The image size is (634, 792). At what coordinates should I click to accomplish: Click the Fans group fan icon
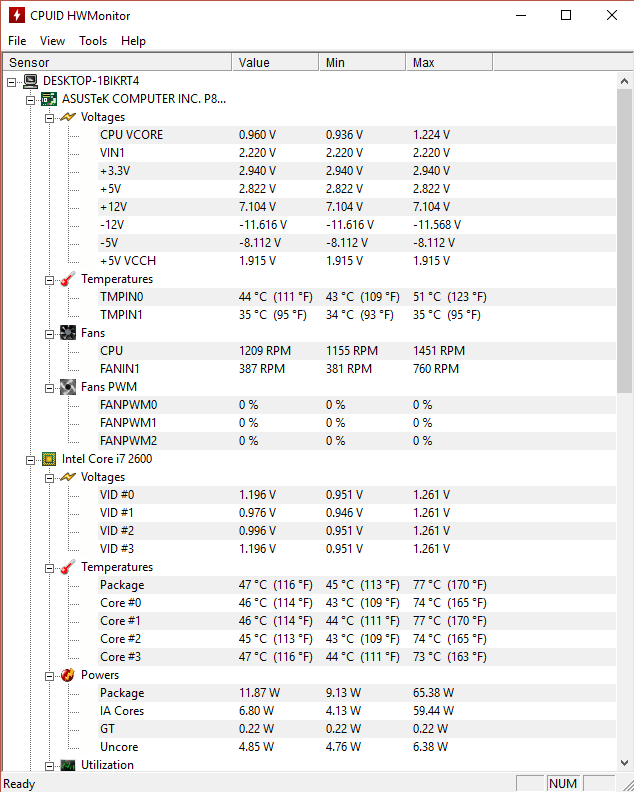pyautogui.click(x=68, y=333)
